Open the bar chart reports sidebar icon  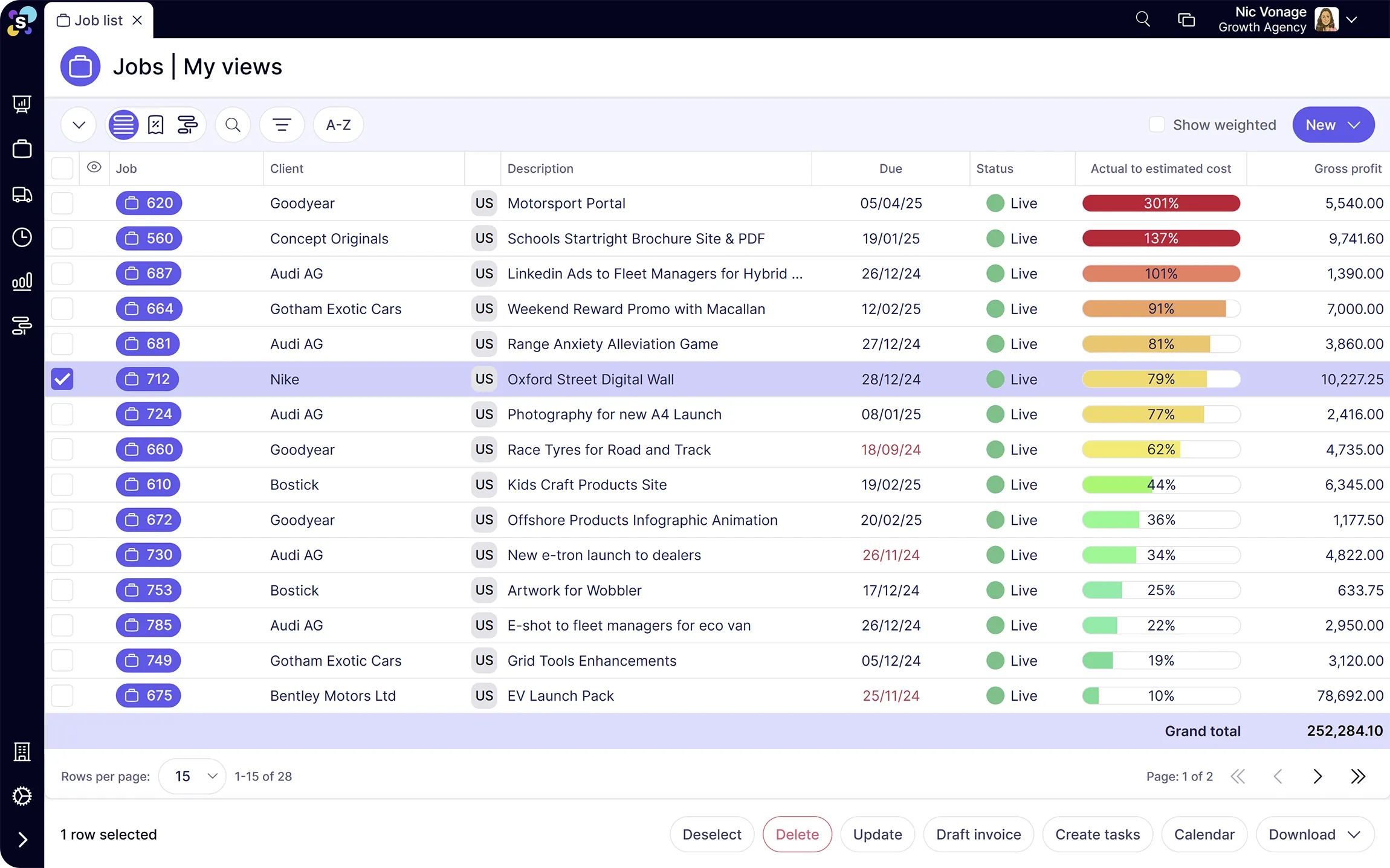tap(22, 281)
